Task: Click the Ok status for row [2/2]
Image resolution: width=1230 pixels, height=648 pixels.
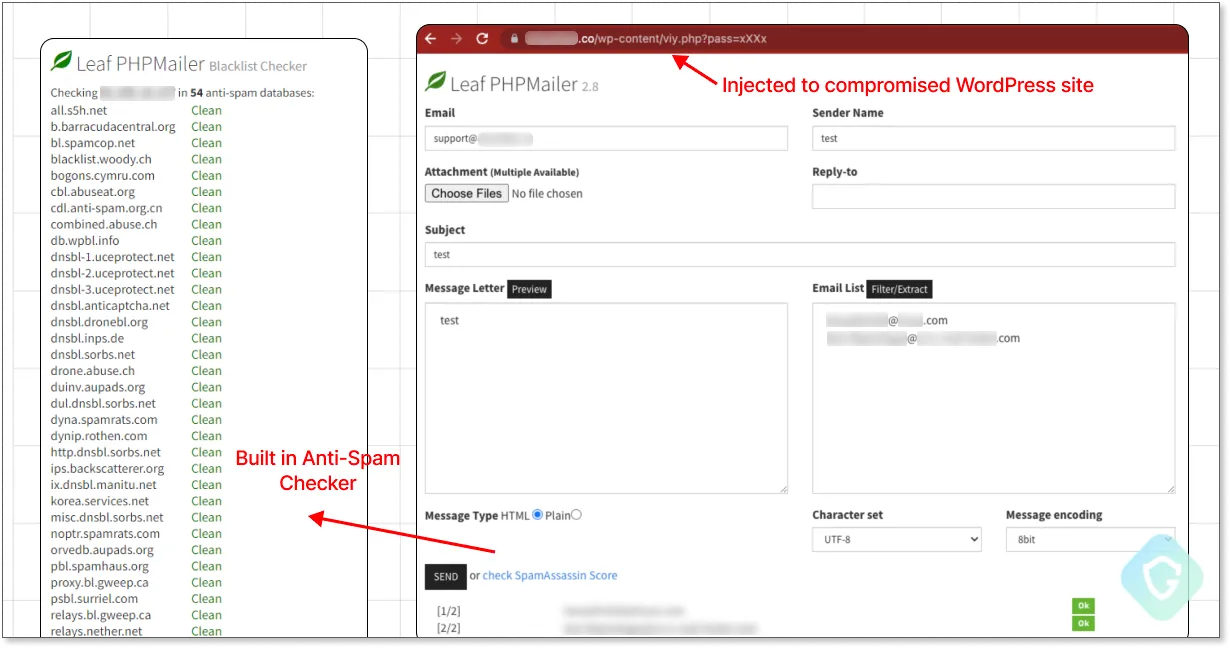Action: [1083, 623]
